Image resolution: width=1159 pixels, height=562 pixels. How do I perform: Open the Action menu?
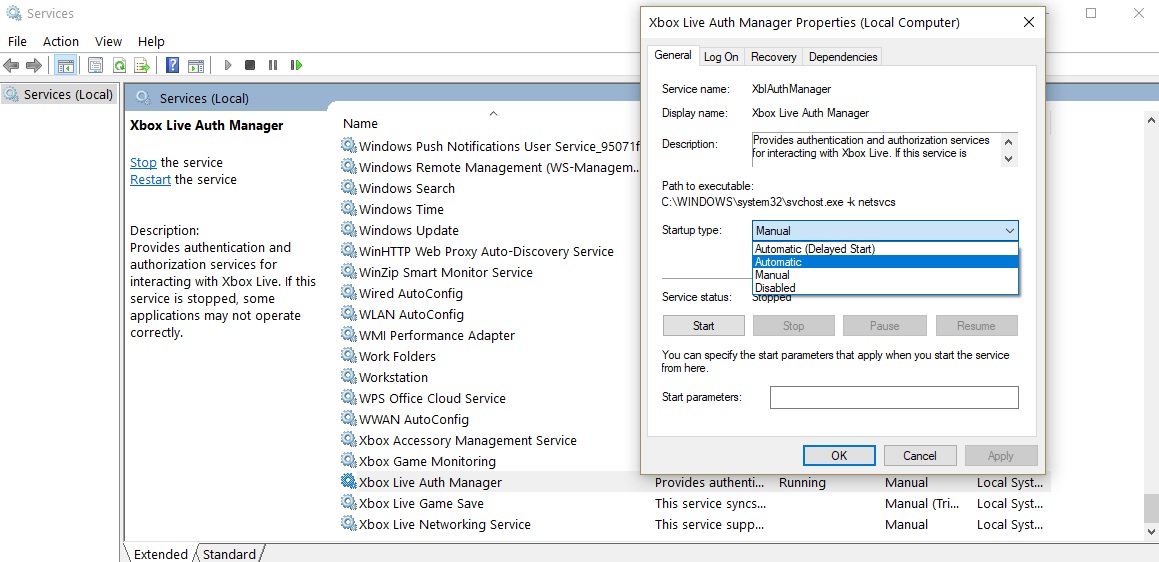[61, 41]
